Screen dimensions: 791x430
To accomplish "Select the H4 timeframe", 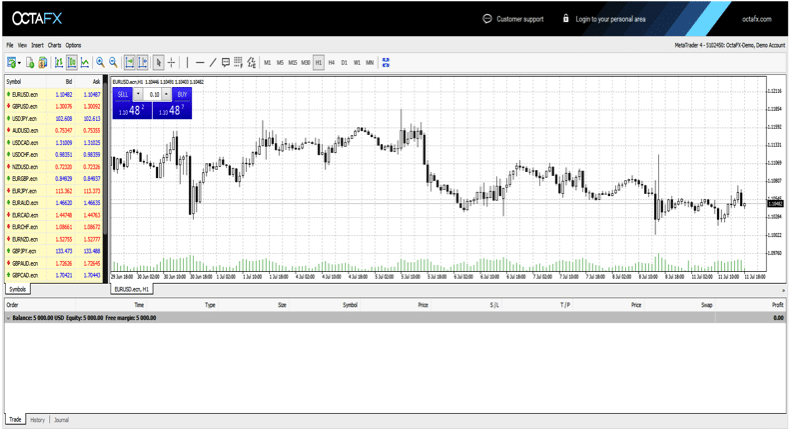I will pos(331,63).
